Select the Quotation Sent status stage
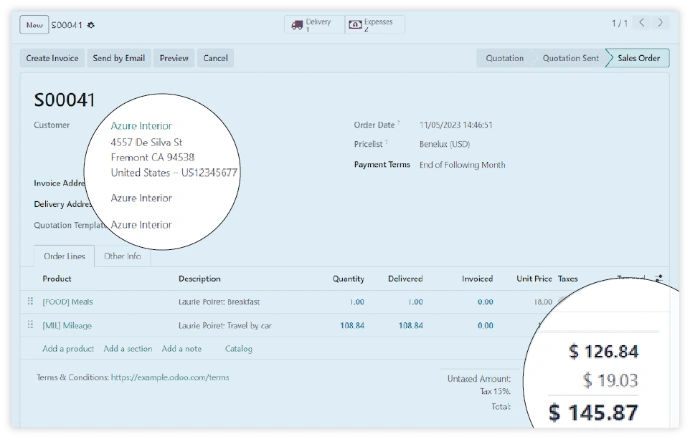 tap(570, 58)
